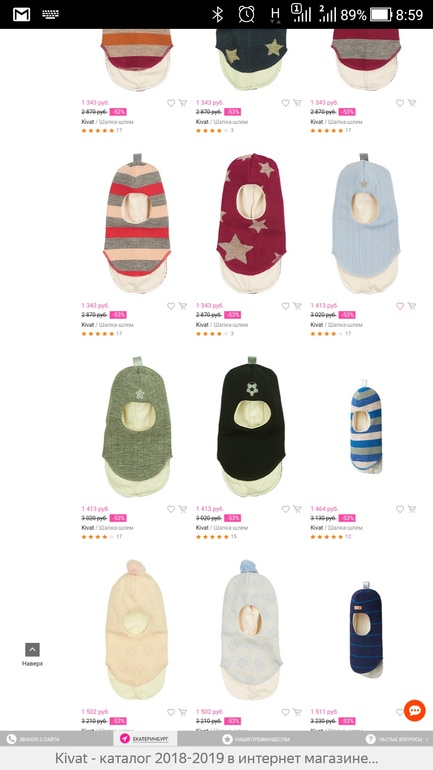Toggle wishlist heart on light blue hat
The height and width of the screenshot is (770, 433).
[400, 306]
